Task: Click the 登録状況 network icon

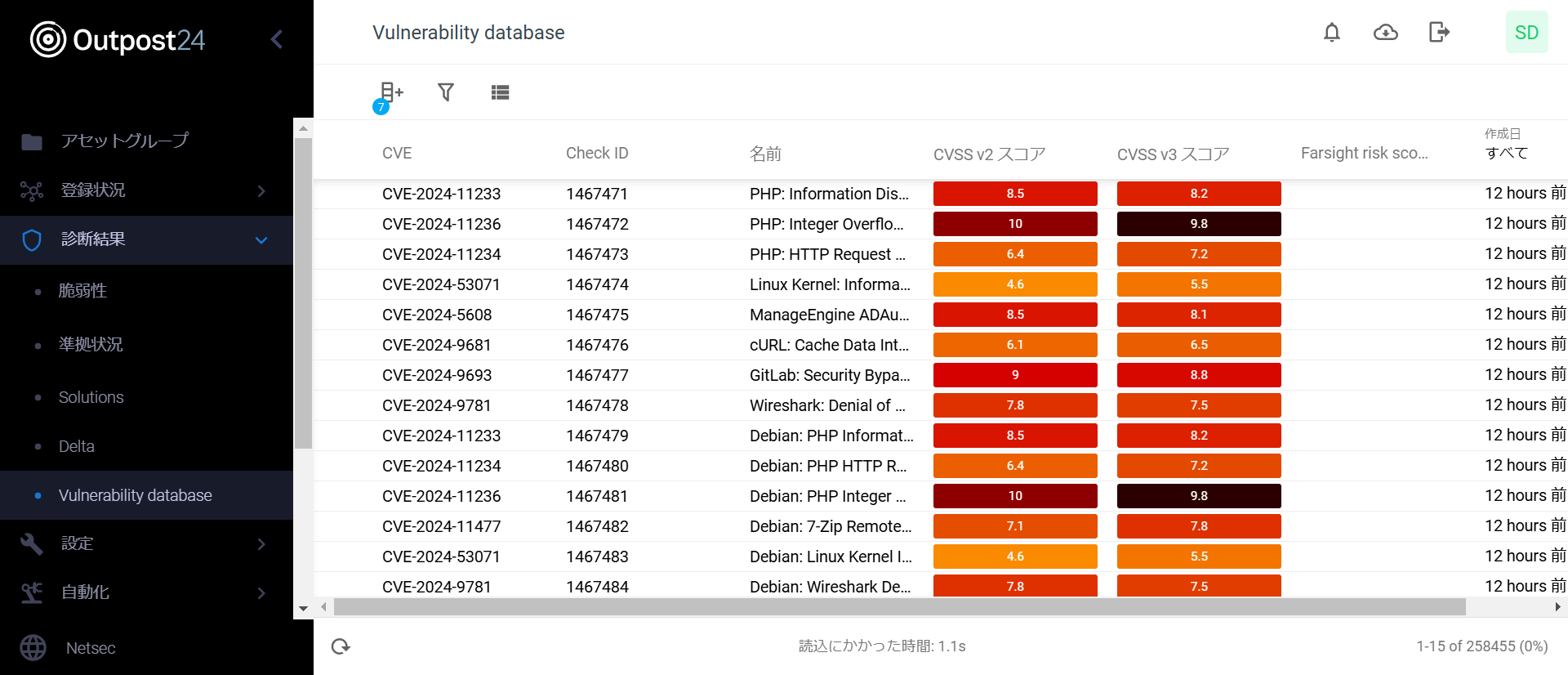Action: [32, 191]
